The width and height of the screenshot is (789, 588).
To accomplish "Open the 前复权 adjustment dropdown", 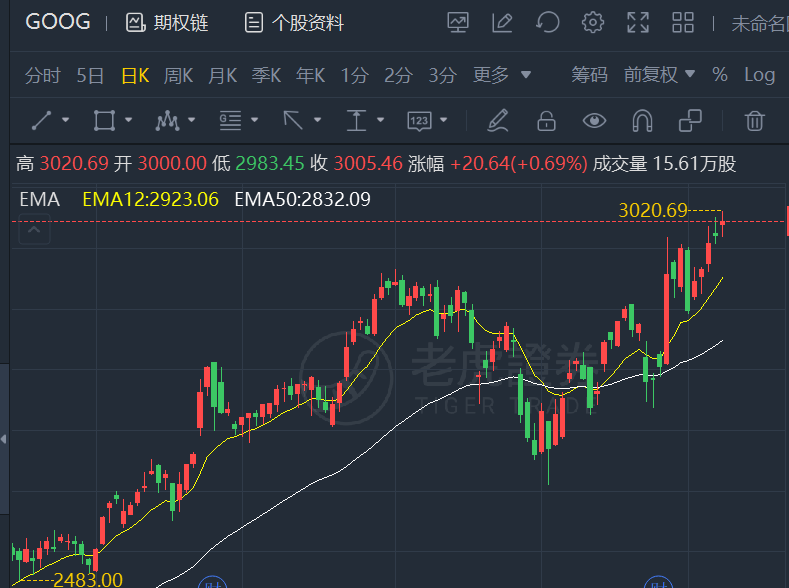I will click(x=659, y=75).
